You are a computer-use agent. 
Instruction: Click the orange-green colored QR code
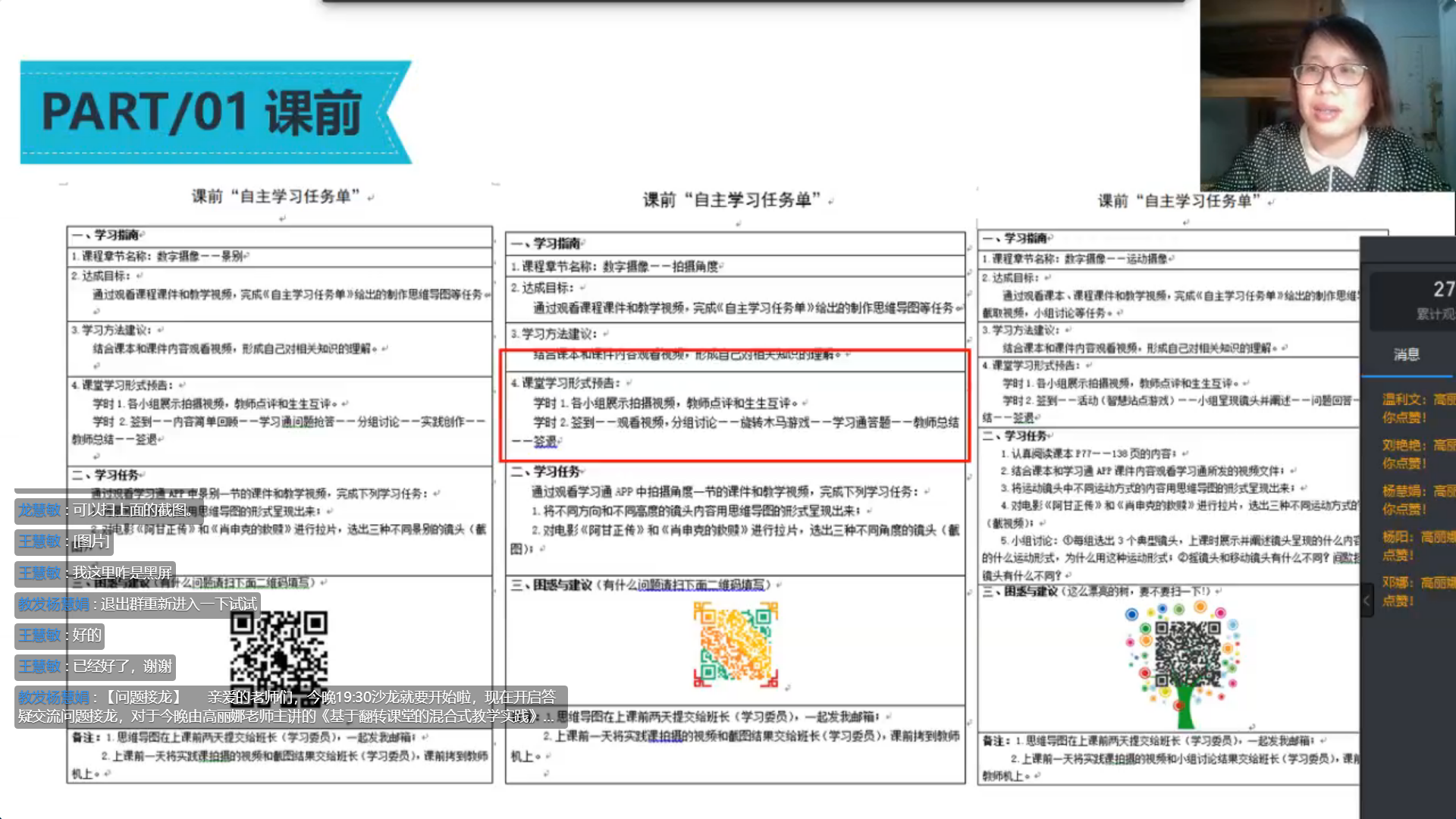[735, 644]
